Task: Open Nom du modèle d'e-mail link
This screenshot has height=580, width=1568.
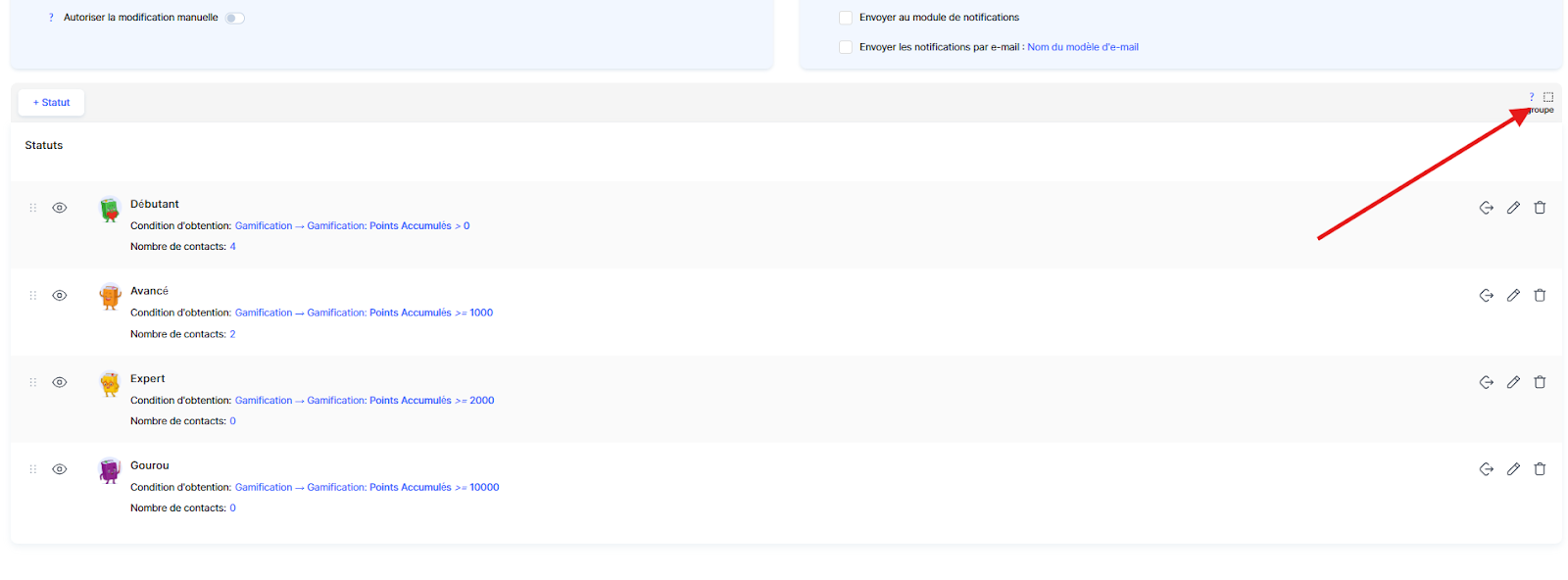Action: click(1083, 47)
